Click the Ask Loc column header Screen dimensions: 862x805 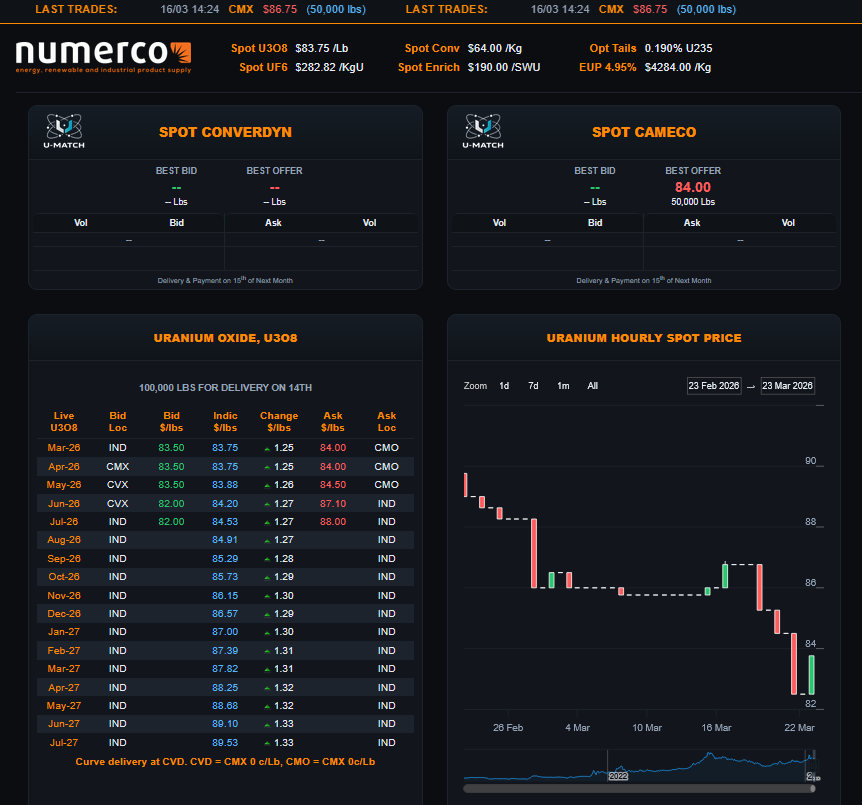(x=386, y=422)
